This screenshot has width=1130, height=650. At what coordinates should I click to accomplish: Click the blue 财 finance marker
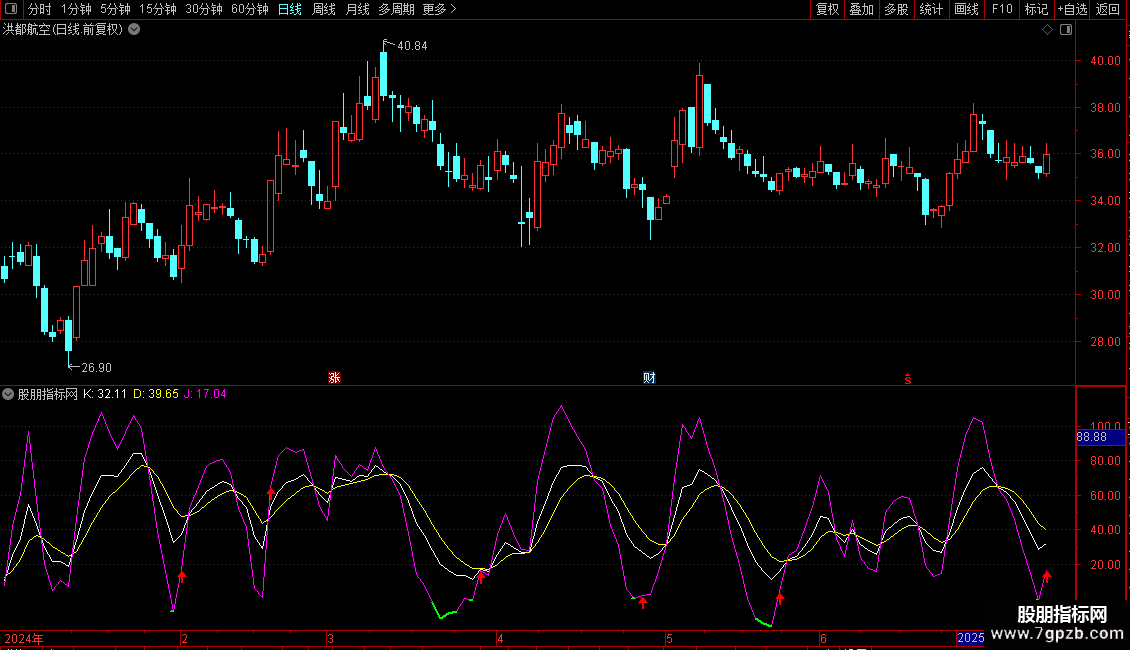[x=649, y=378]
